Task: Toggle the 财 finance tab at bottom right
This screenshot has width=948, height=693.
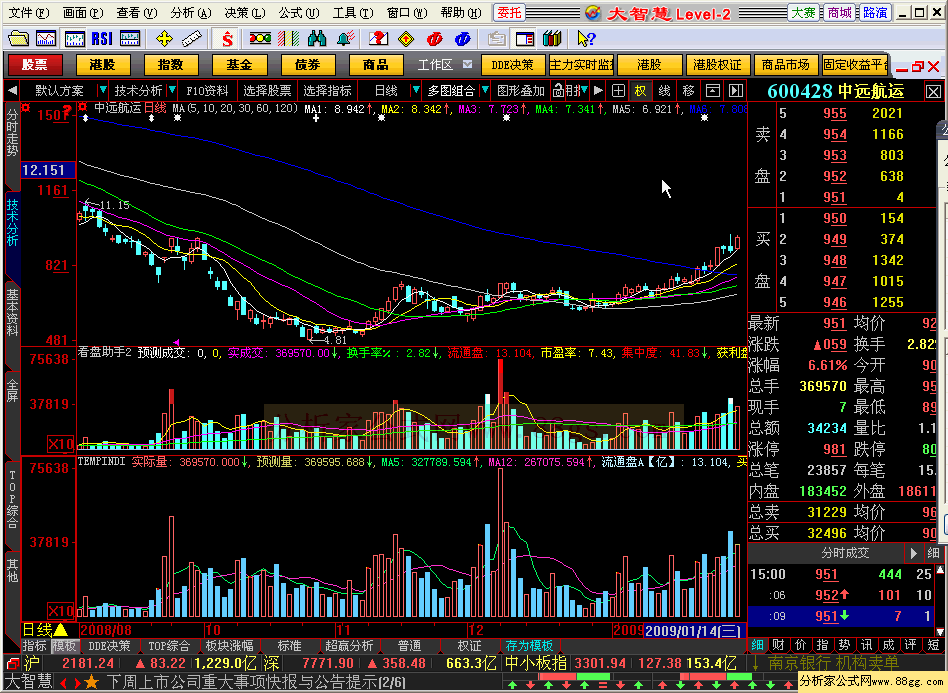Action: point(779,645)
